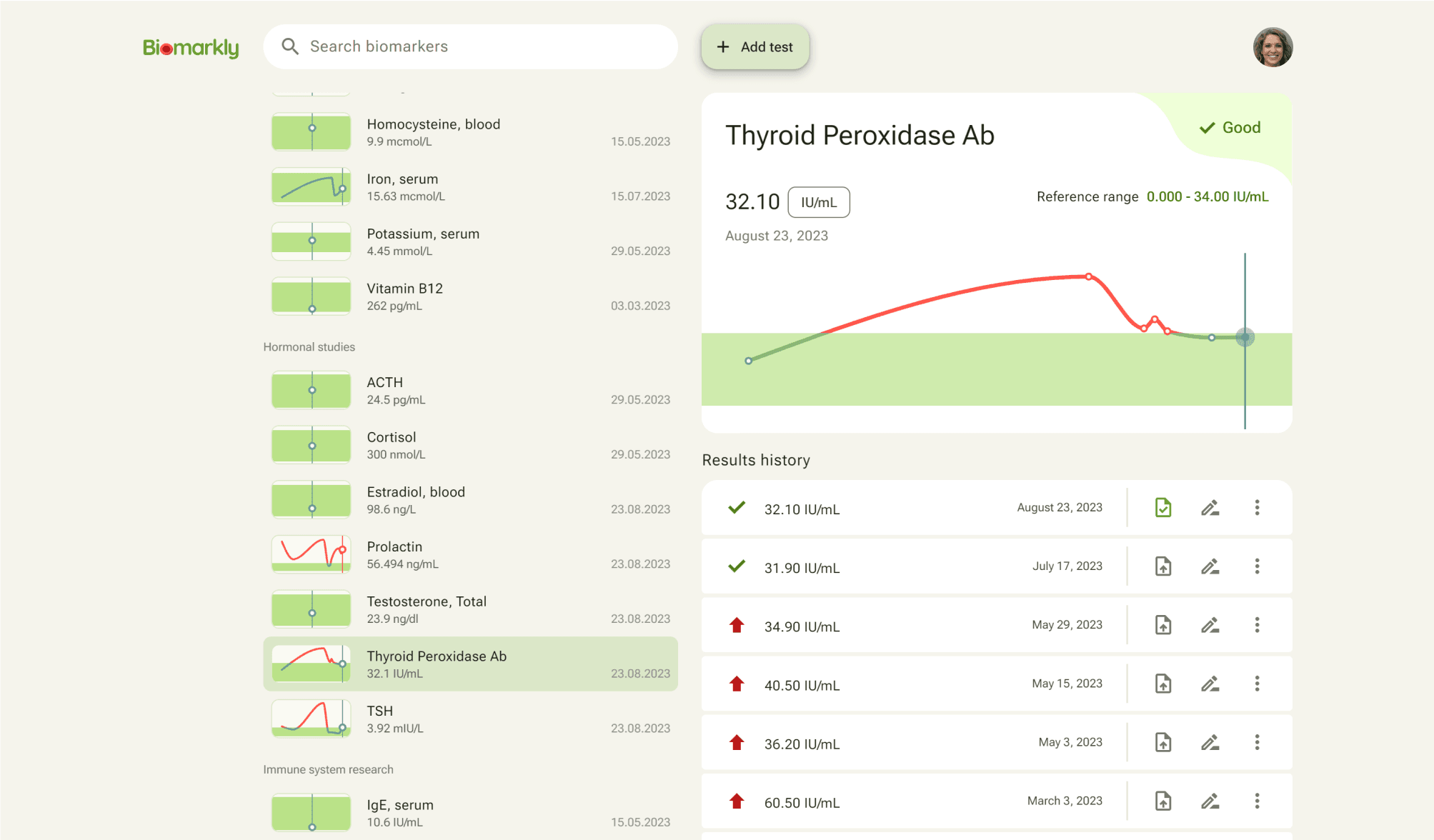Open more options for May 3 result

coord(1257,742)
